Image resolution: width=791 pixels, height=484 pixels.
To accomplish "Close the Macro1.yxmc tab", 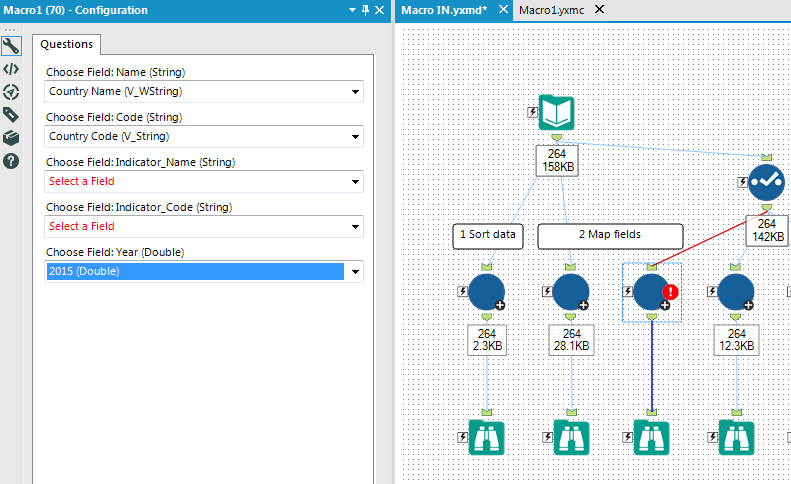I will 599,10.
